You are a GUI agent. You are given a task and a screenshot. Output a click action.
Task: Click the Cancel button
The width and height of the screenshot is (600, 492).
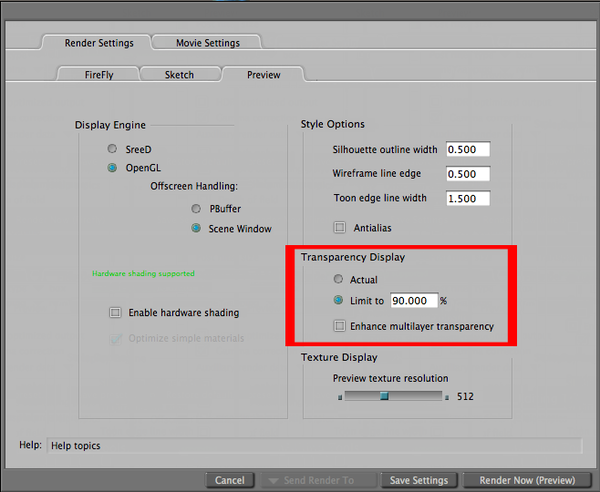pyautogui.click(x=230, y=480)
